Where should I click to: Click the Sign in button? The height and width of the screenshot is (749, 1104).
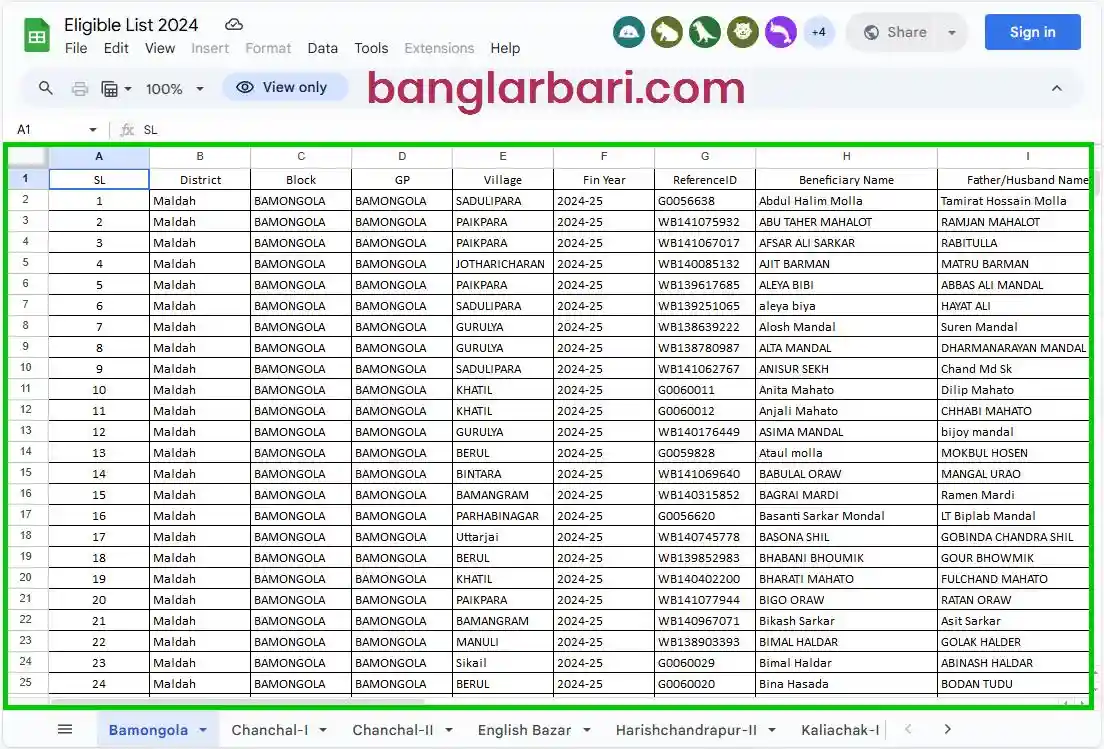(1032, 31)
